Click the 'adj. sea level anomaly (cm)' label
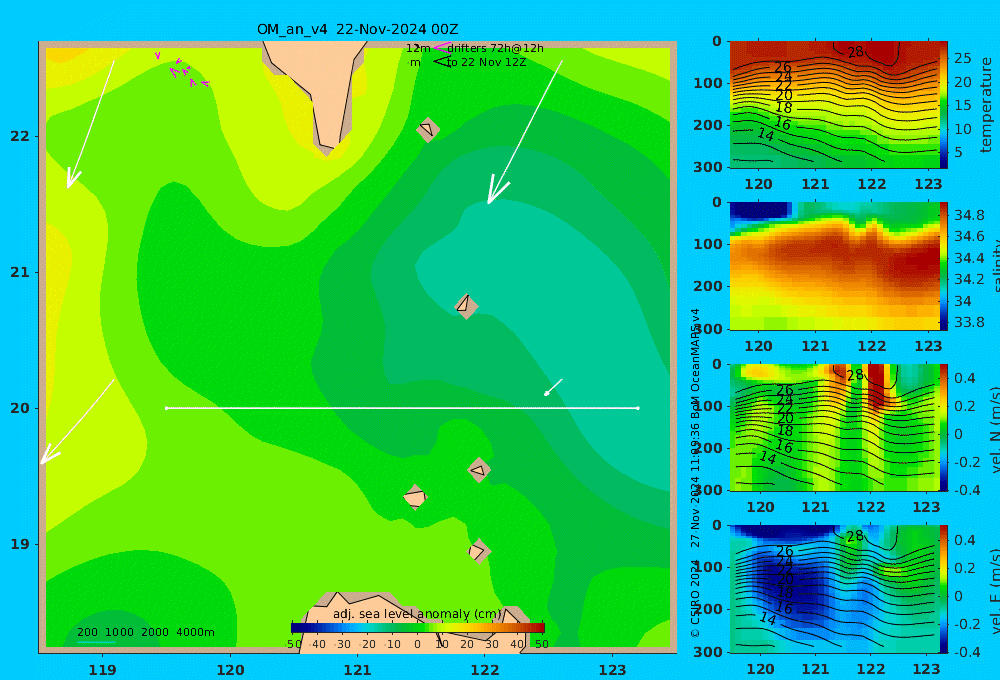This screenshot has height=680, width=1000. coord(417,614)
